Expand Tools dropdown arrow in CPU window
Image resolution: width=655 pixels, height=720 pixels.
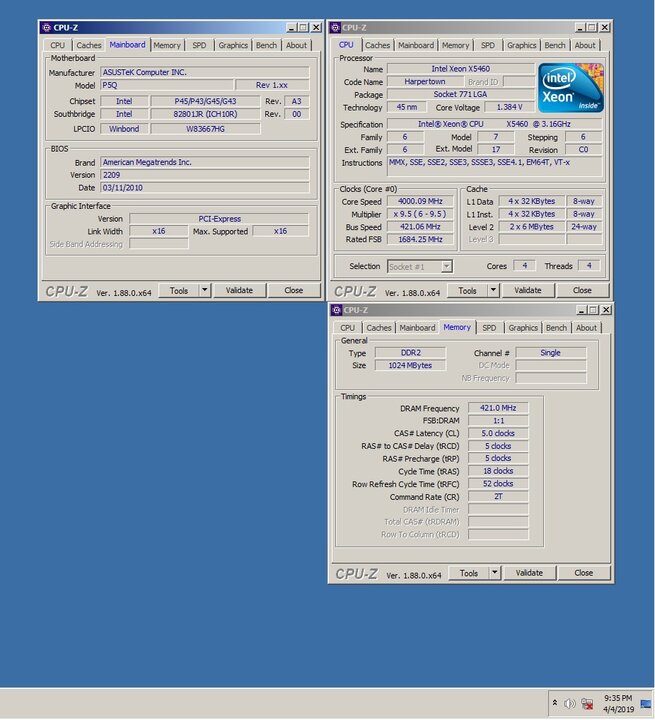click(493, 291)
